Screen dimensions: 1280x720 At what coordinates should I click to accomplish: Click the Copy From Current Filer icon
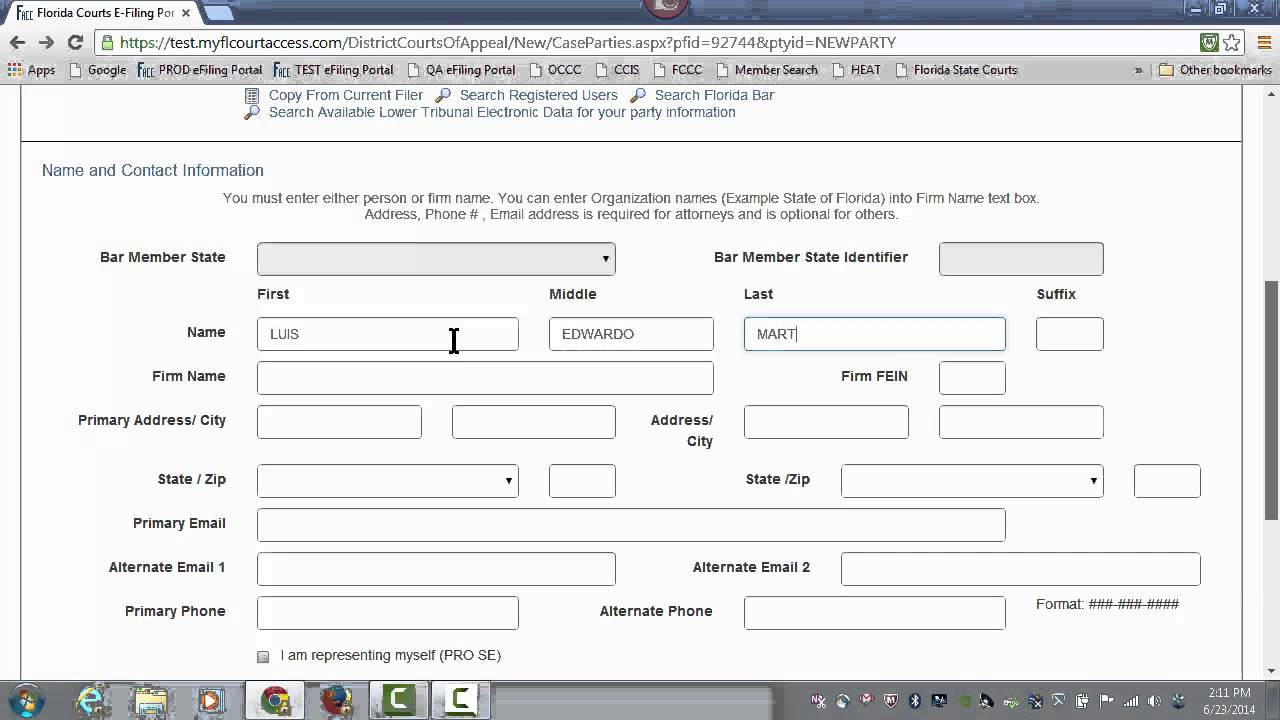coord(252,95)
